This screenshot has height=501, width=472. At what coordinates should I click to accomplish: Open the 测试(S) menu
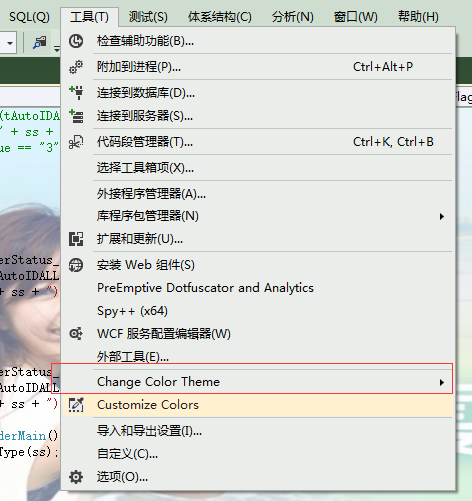pyautogui.click(x=148, y=16)
